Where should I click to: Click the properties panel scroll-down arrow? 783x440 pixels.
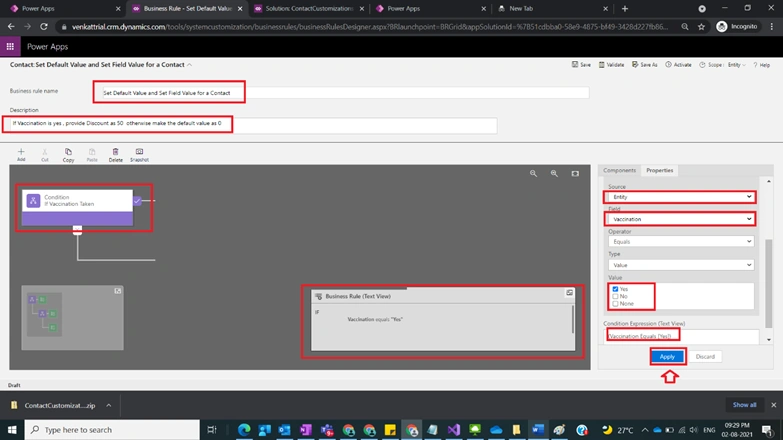coord(769,340)
